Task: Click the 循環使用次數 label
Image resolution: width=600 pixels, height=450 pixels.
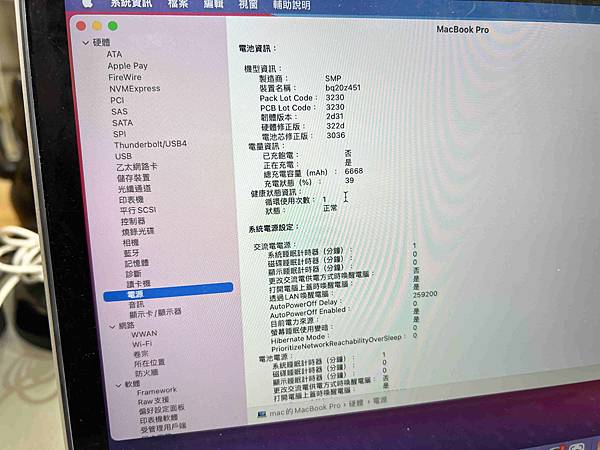Action: click(x=288, y=201)
